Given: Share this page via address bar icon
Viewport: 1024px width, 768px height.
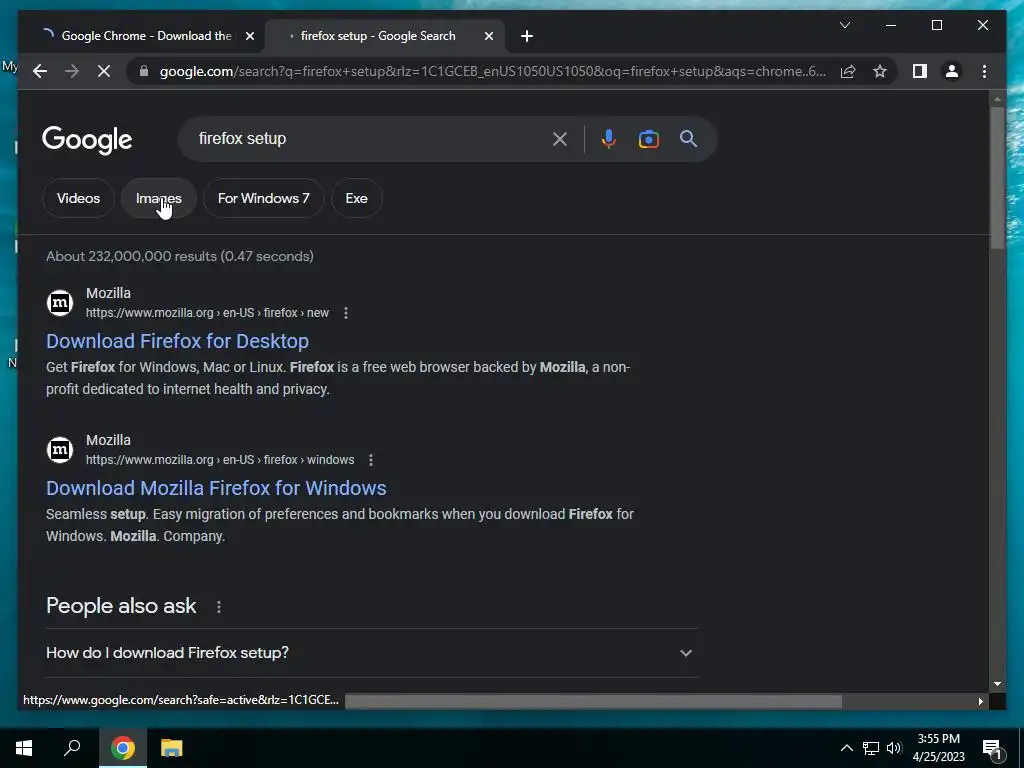Looking at the screenshot, I should (848, 71).
